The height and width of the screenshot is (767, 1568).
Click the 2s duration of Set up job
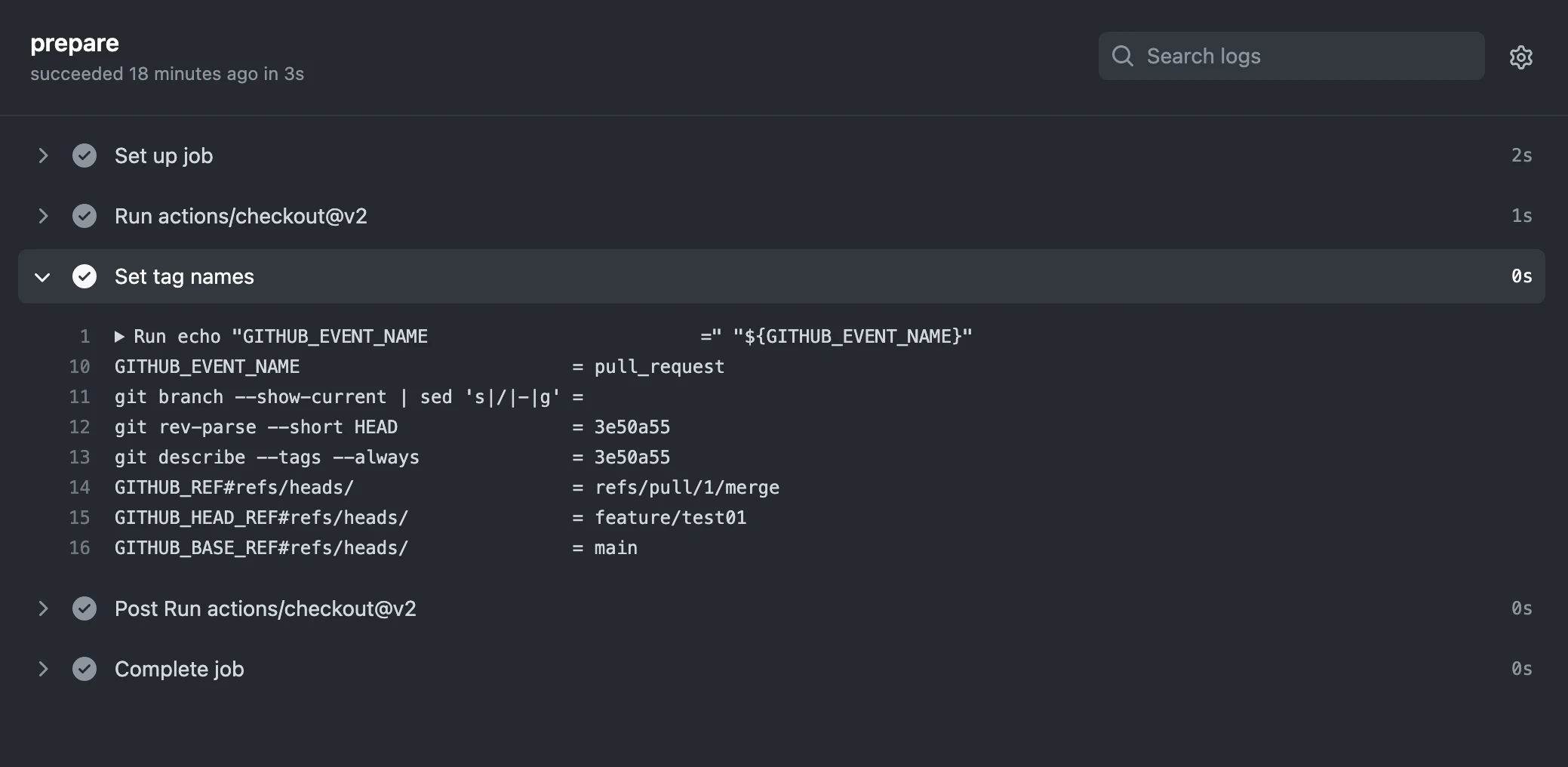pos(1521,156)
